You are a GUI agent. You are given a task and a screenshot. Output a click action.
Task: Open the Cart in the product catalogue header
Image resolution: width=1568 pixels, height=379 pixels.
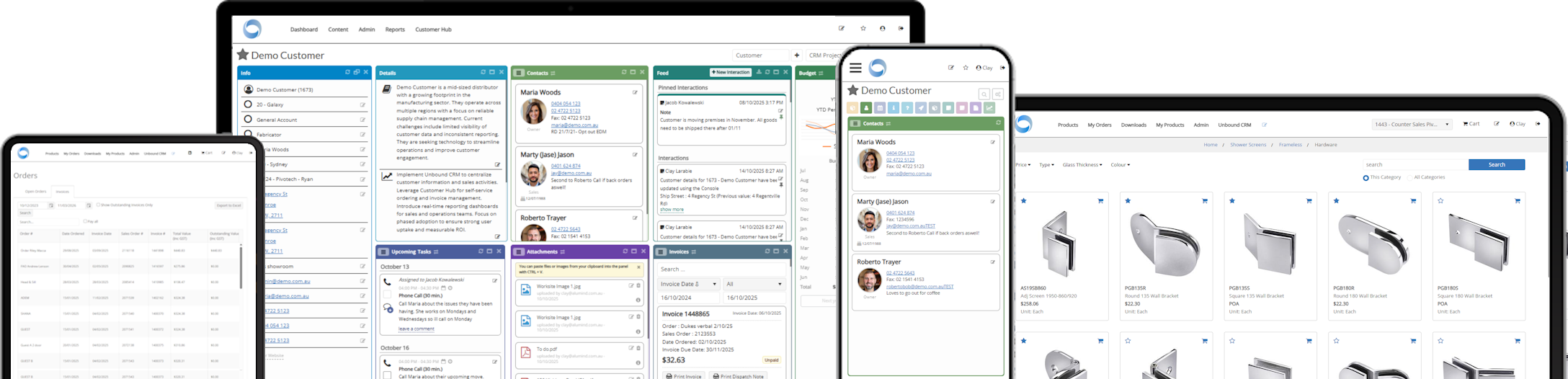pyautogui.click(x=1471, y=124)
